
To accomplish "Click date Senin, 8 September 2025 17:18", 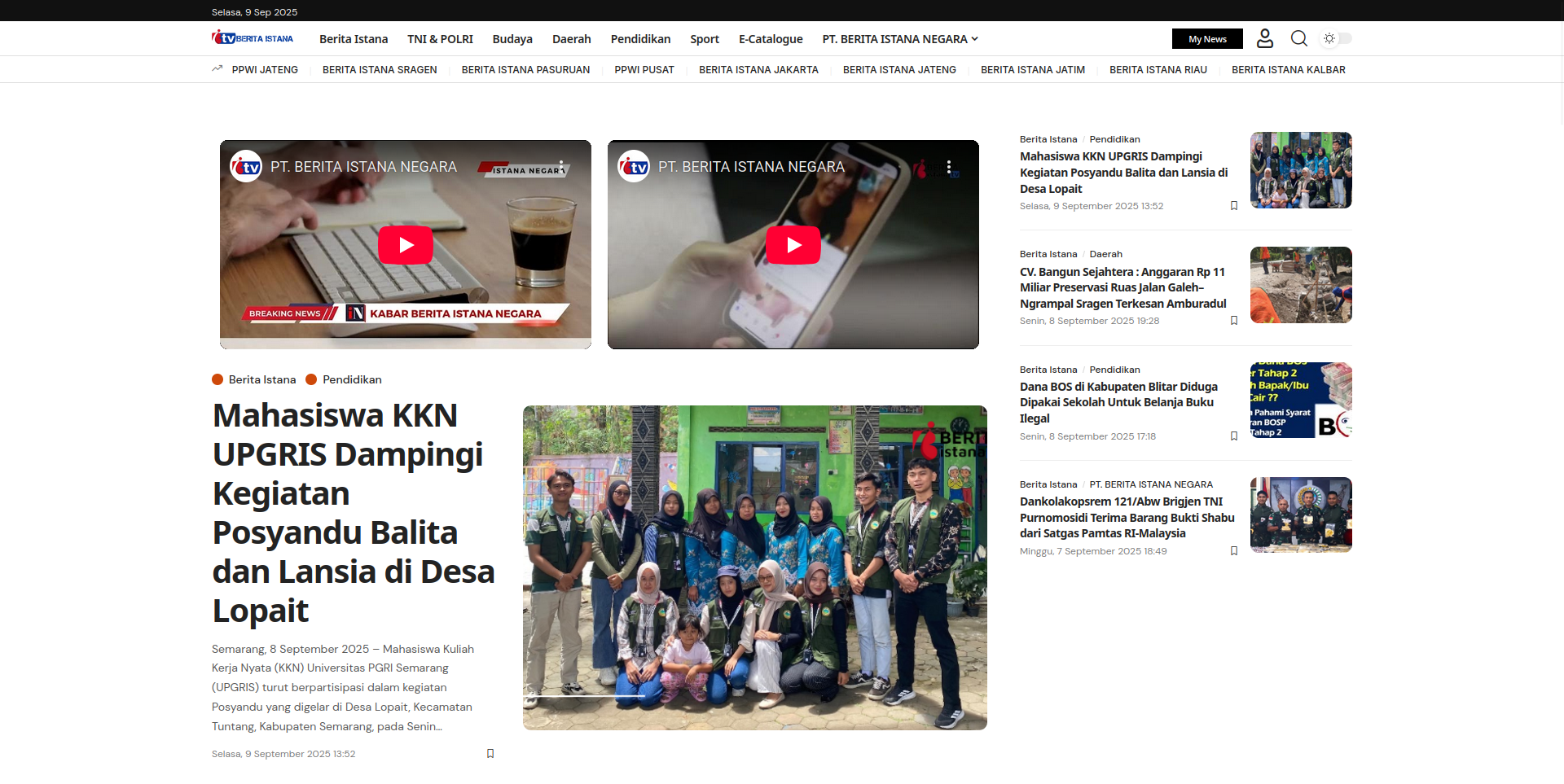I will click(1087, 436).
